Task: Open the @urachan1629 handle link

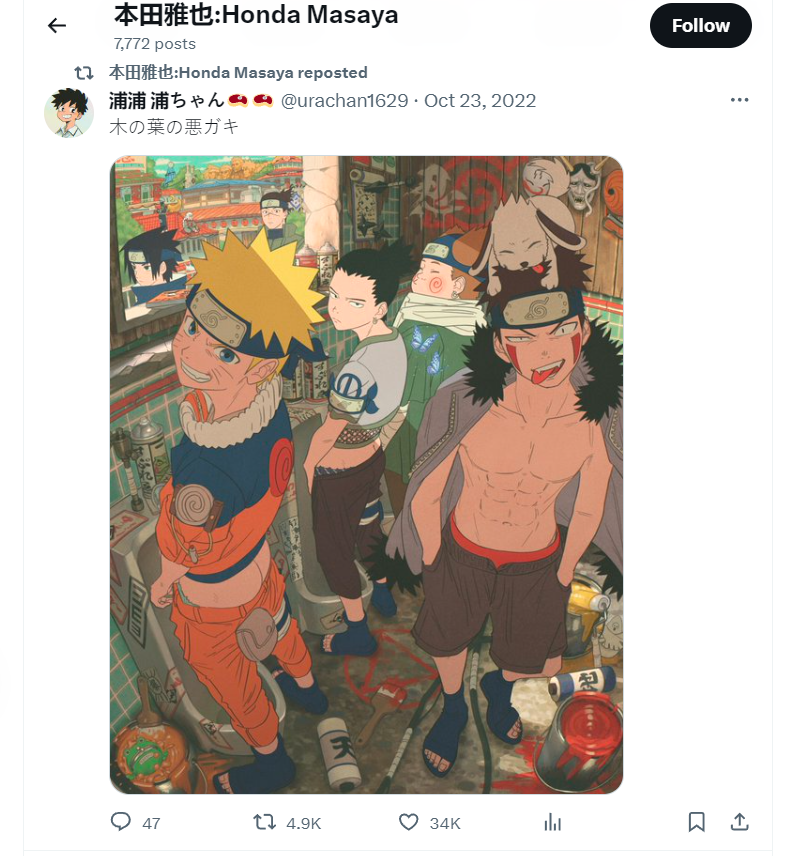Action: pyautogui.click(x=345, y=100)
